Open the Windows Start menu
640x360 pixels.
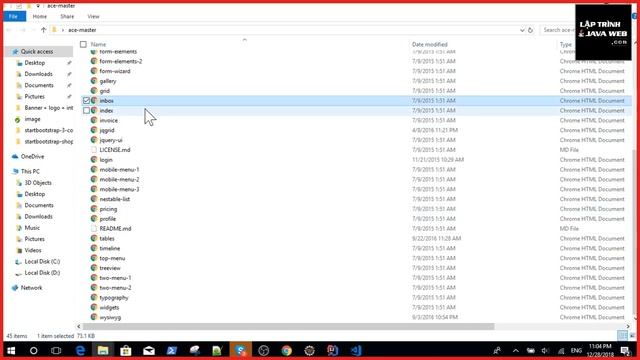tap(11, 351)
